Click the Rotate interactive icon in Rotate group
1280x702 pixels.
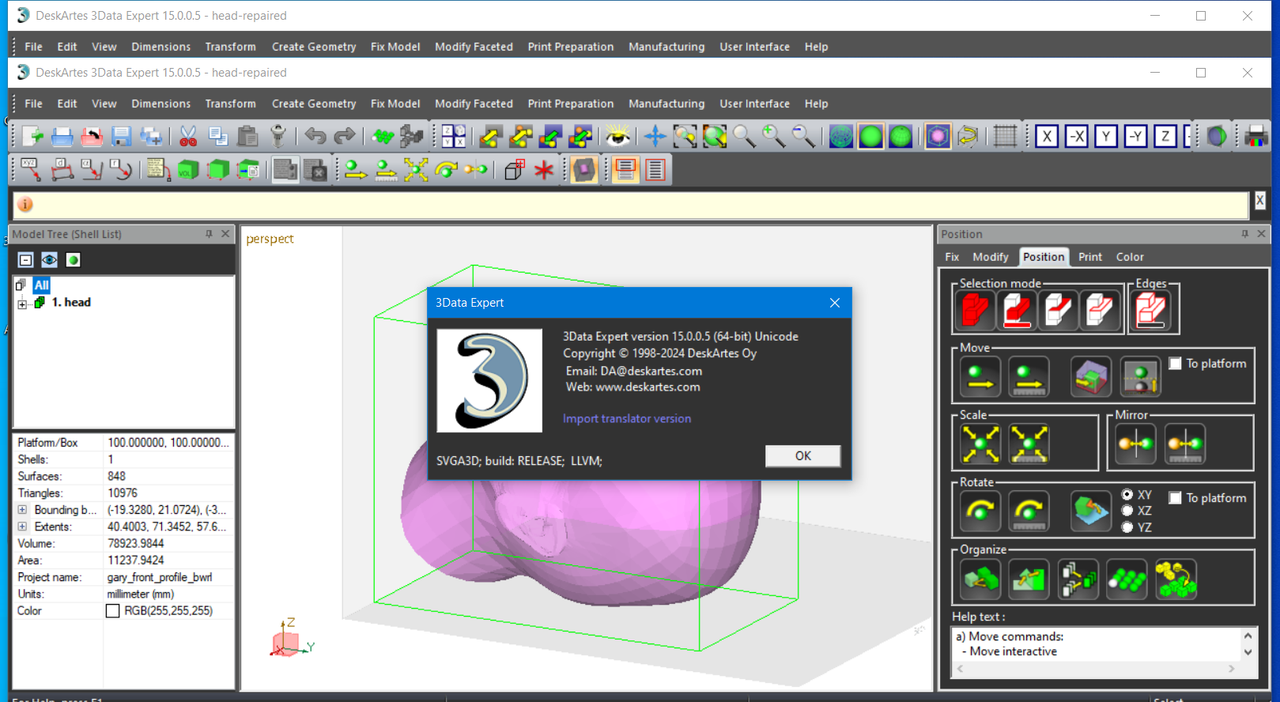[x=980, y=510]
